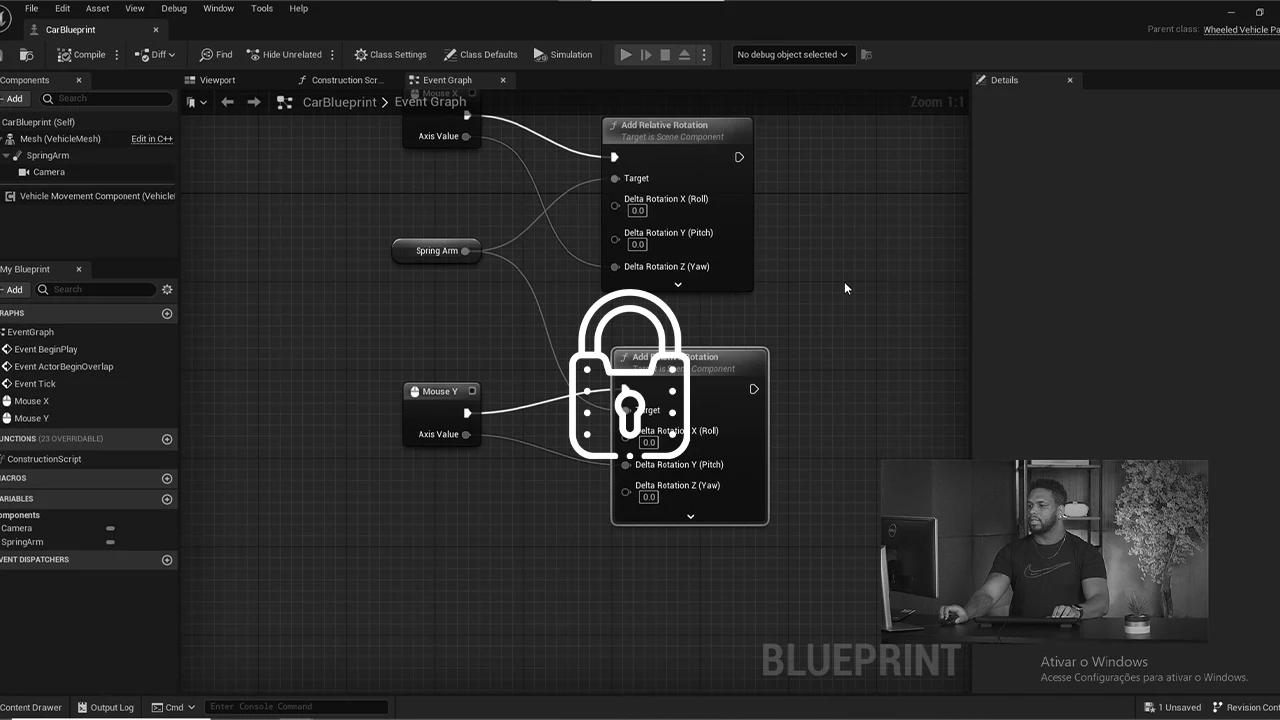Screen dimensions: 1280x720
Task: Click the Browse to asset toolbar icon
Action: [x=26, y=55]
